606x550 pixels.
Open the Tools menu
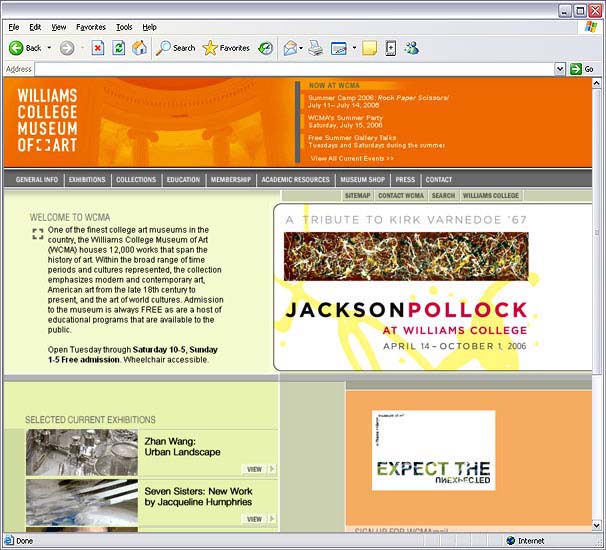[x=124, y=27]
